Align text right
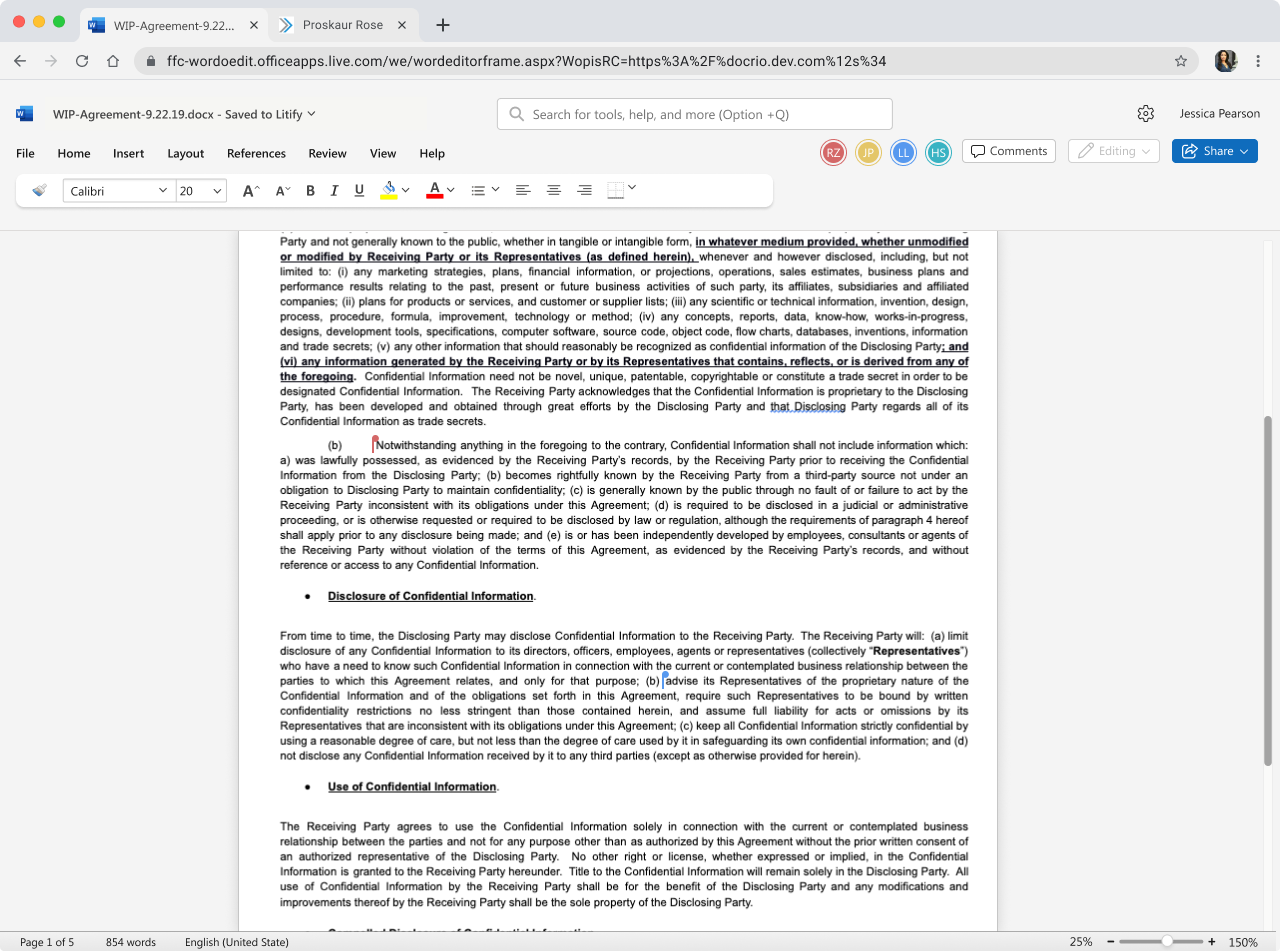This screenshot has height=951, width=1281. (x=585, y=190)
